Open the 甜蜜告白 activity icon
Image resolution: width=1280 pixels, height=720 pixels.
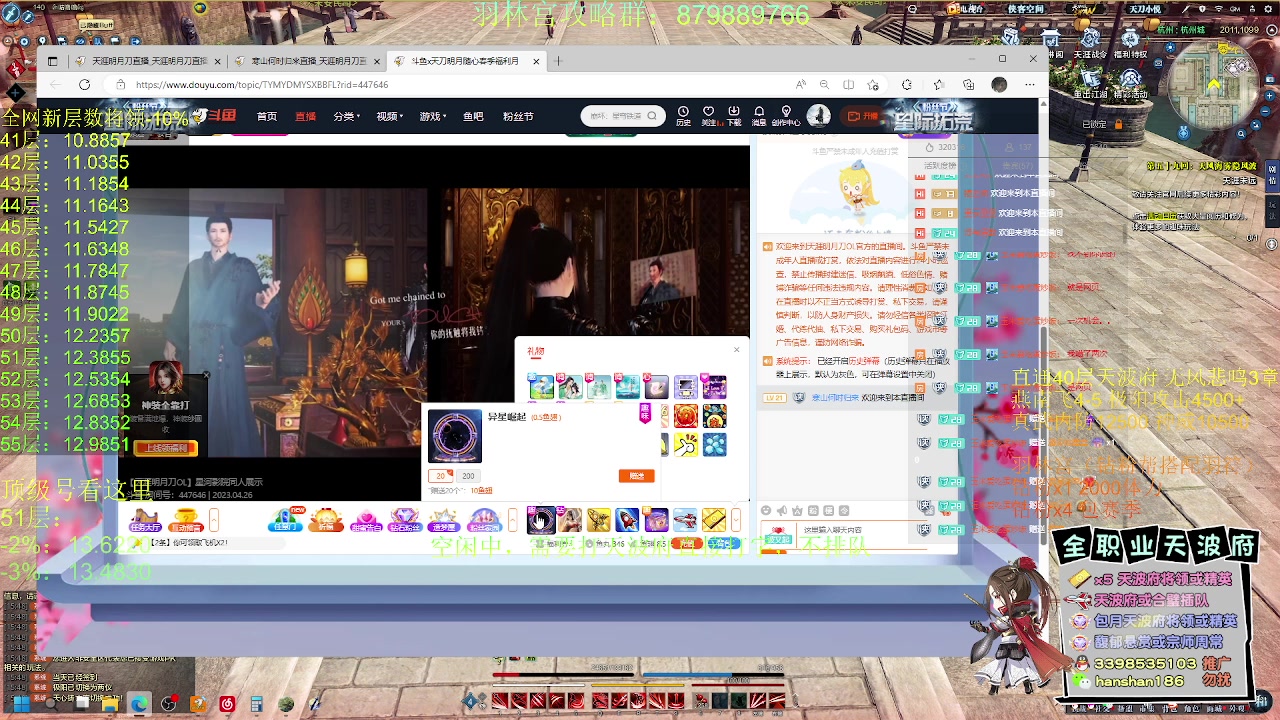click(x=365, y=520)
